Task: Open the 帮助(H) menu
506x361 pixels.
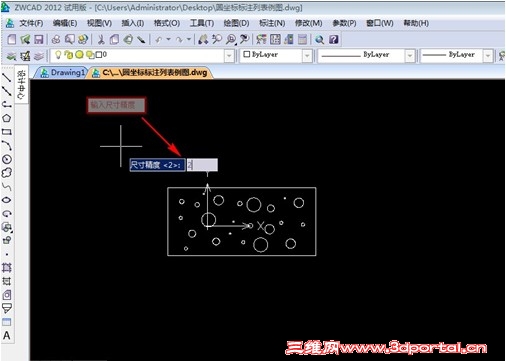Action: [416, 23]
